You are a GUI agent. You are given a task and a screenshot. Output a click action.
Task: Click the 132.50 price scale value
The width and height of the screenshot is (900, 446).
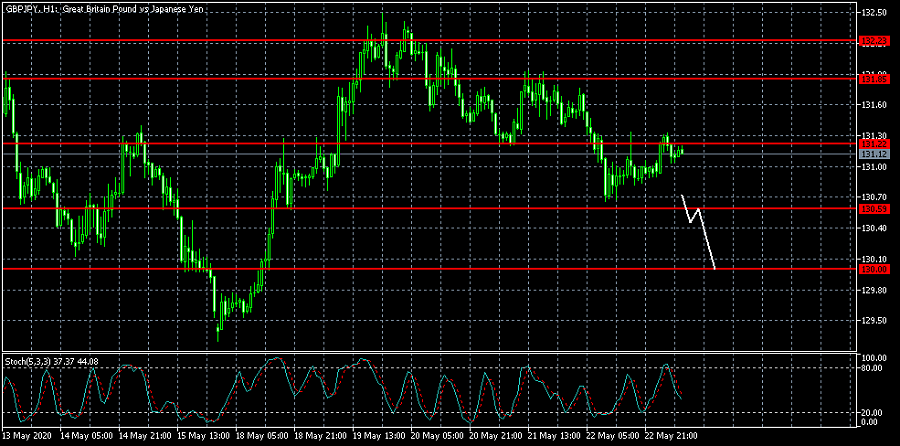pyautogui.click(x=874, y=13)
